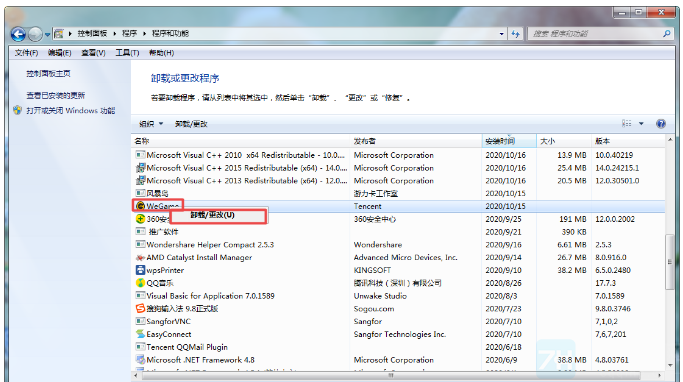
Task: Select the EasyConnect program name
Action: [169, 335]
